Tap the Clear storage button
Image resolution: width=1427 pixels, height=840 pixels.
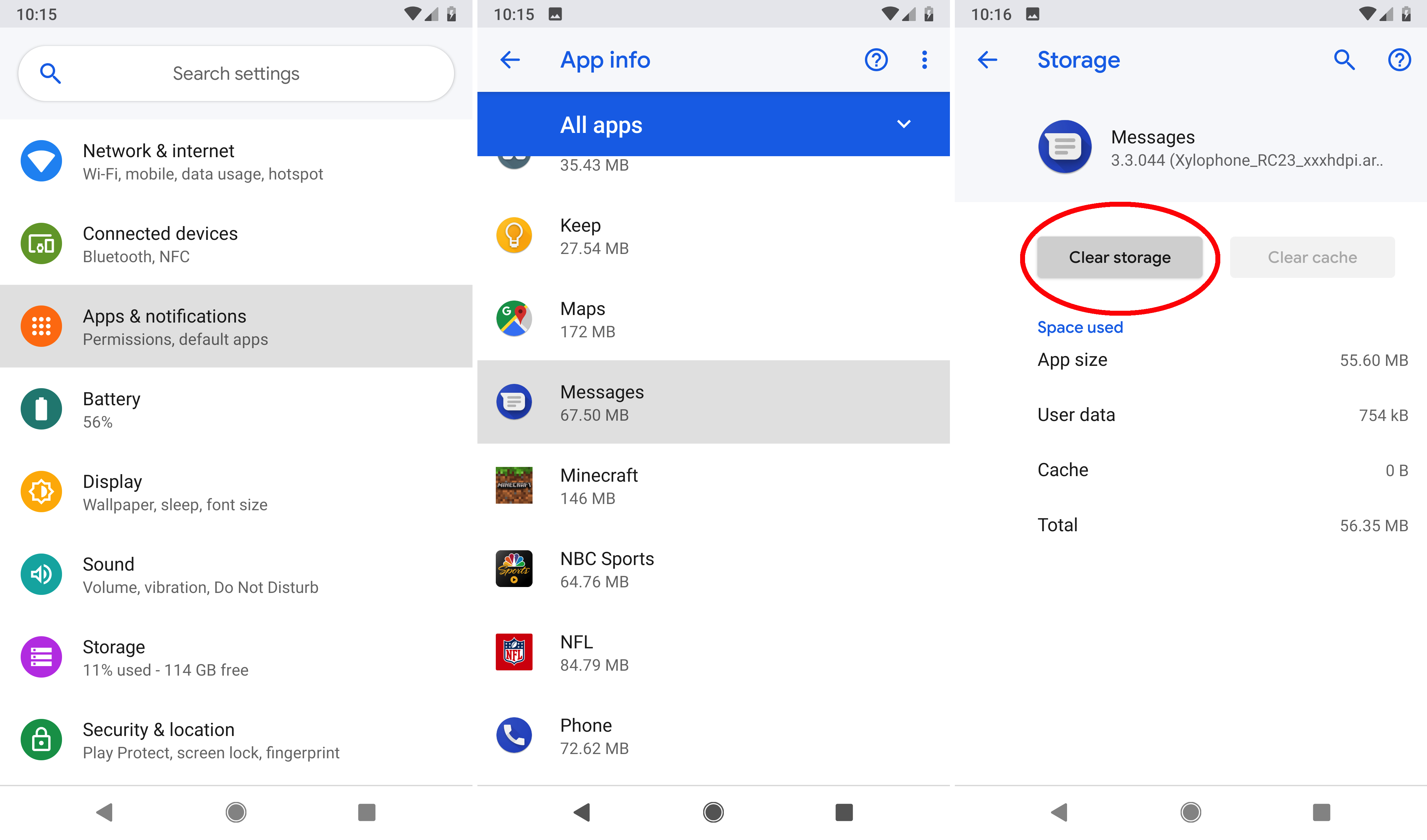(x=1120, y=258)
